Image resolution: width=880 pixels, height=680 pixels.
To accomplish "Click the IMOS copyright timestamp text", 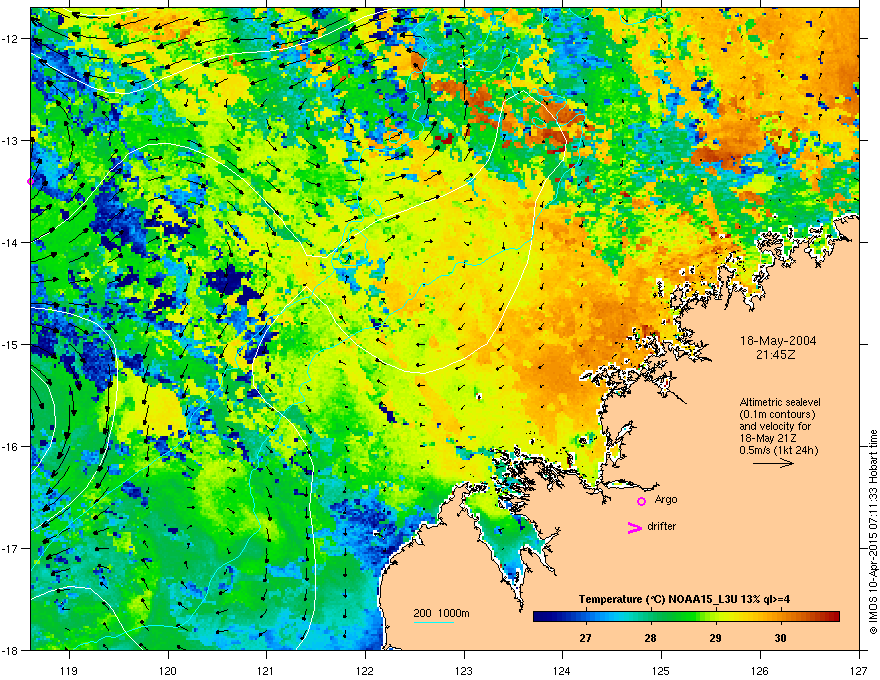I will pos(873,532).
